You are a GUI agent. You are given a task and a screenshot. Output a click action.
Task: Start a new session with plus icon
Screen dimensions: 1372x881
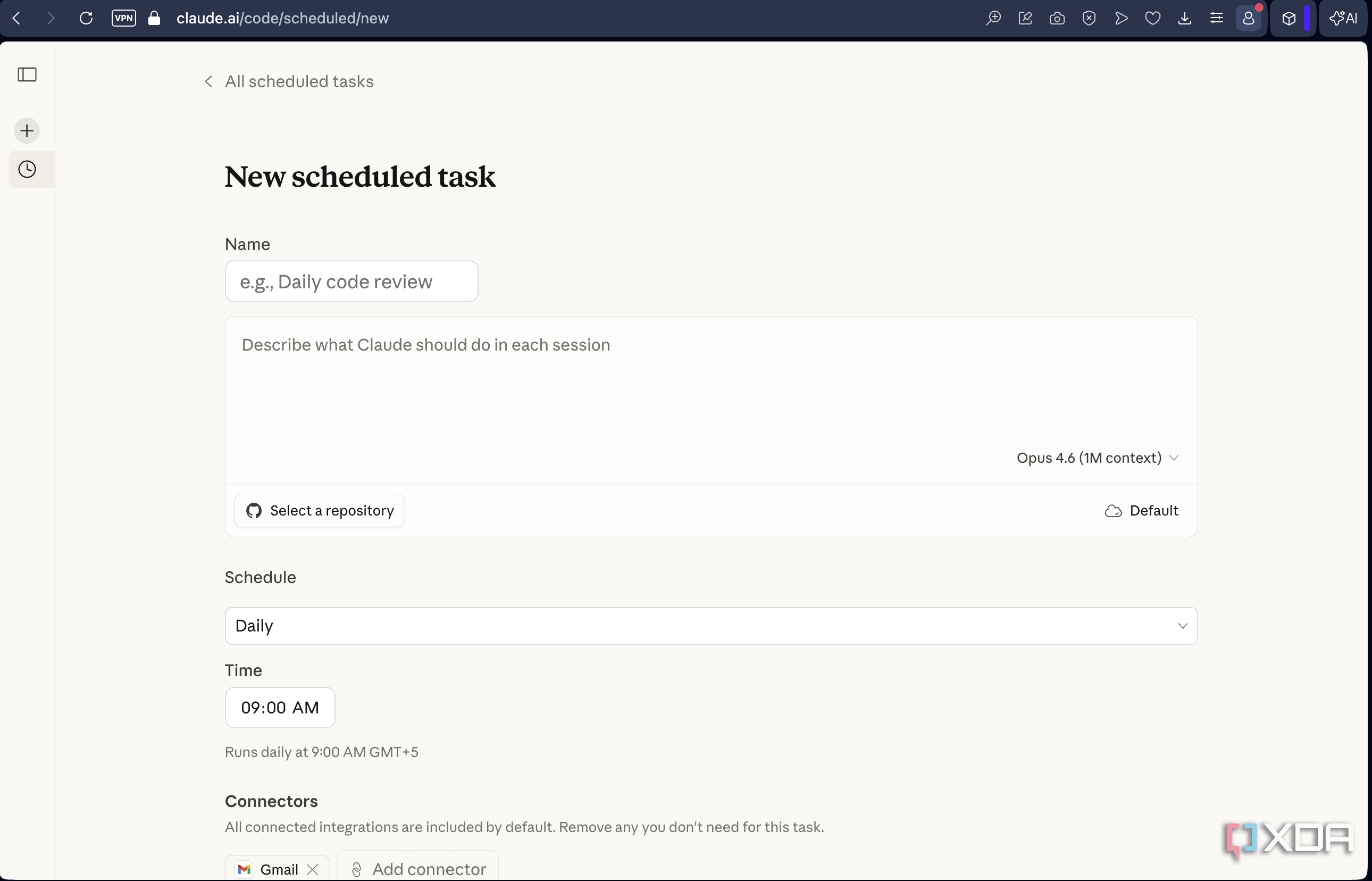point(27,131)
